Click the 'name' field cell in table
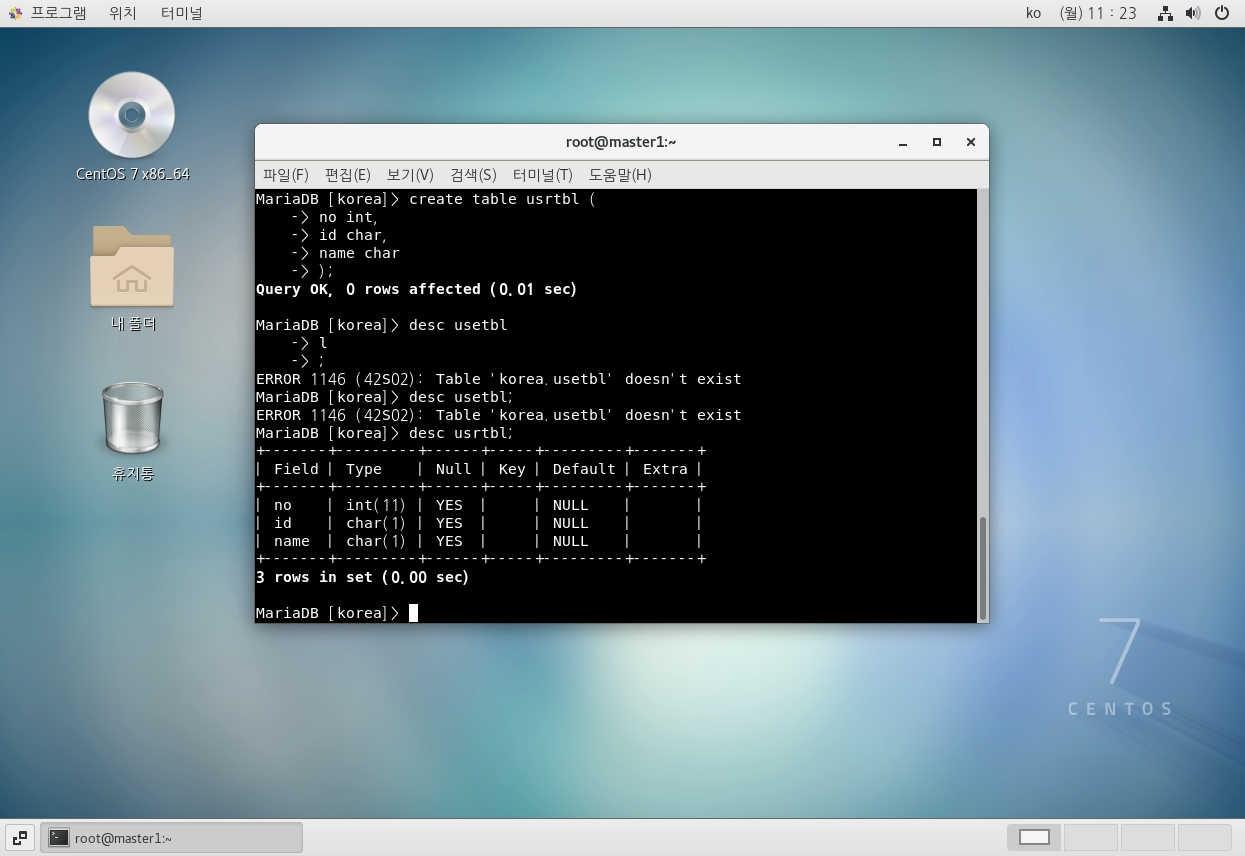 [292, 541]
